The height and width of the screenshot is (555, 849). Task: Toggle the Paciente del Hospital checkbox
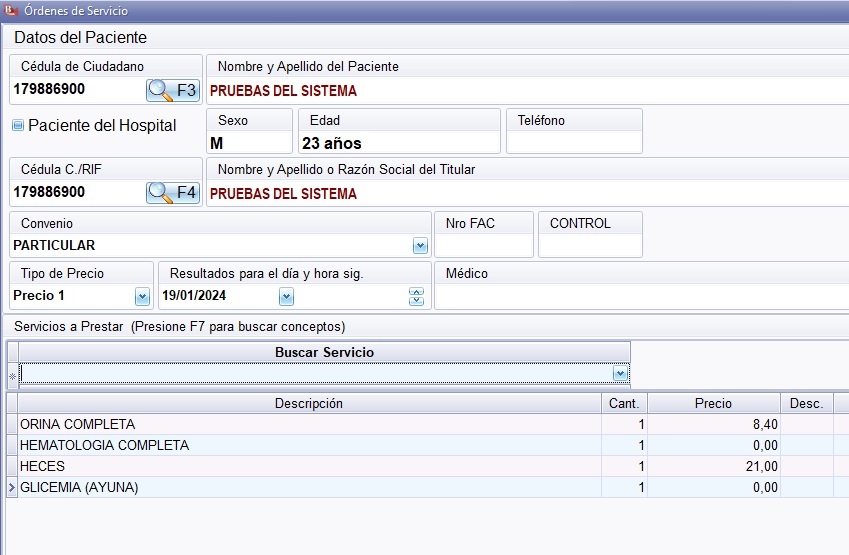[18, 126]
